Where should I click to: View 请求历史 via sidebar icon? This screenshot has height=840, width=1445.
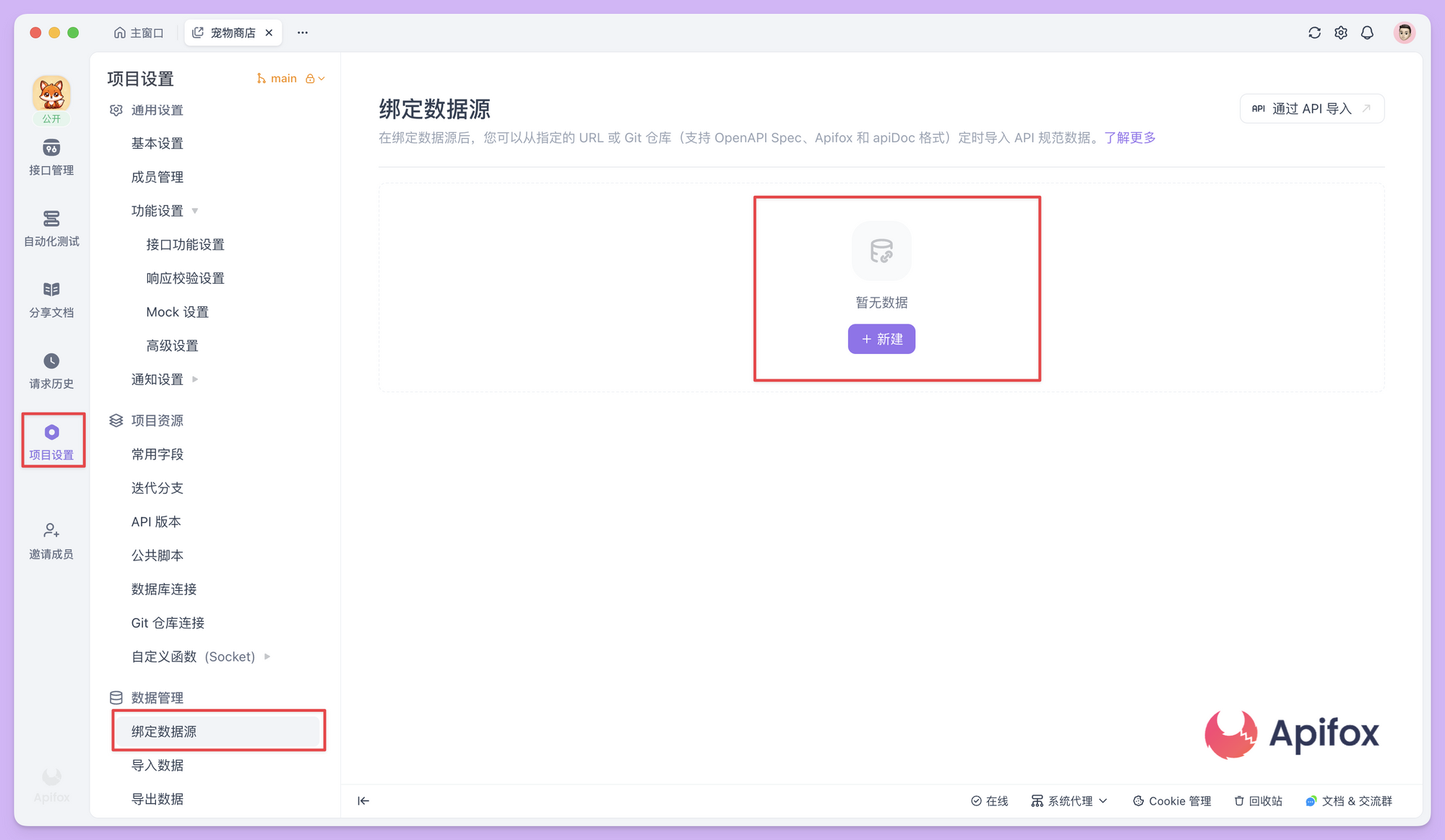click(x=51, y=370)
